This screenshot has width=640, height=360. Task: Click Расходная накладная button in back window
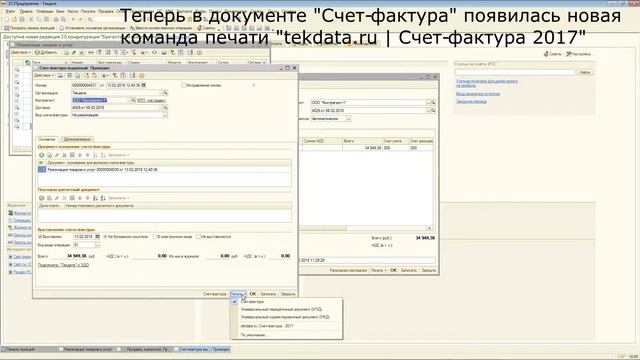coord(348,270)
